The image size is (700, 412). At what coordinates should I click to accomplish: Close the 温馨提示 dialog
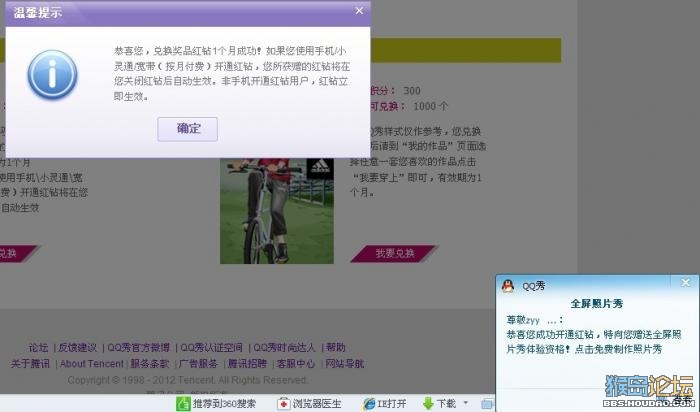tap(359, 11)
